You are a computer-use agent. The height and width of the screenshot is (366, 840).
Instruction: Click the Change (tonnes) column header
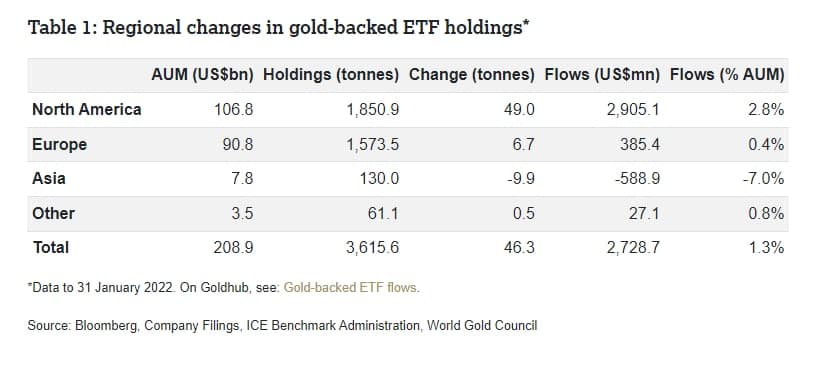click(x=472, y=75)
